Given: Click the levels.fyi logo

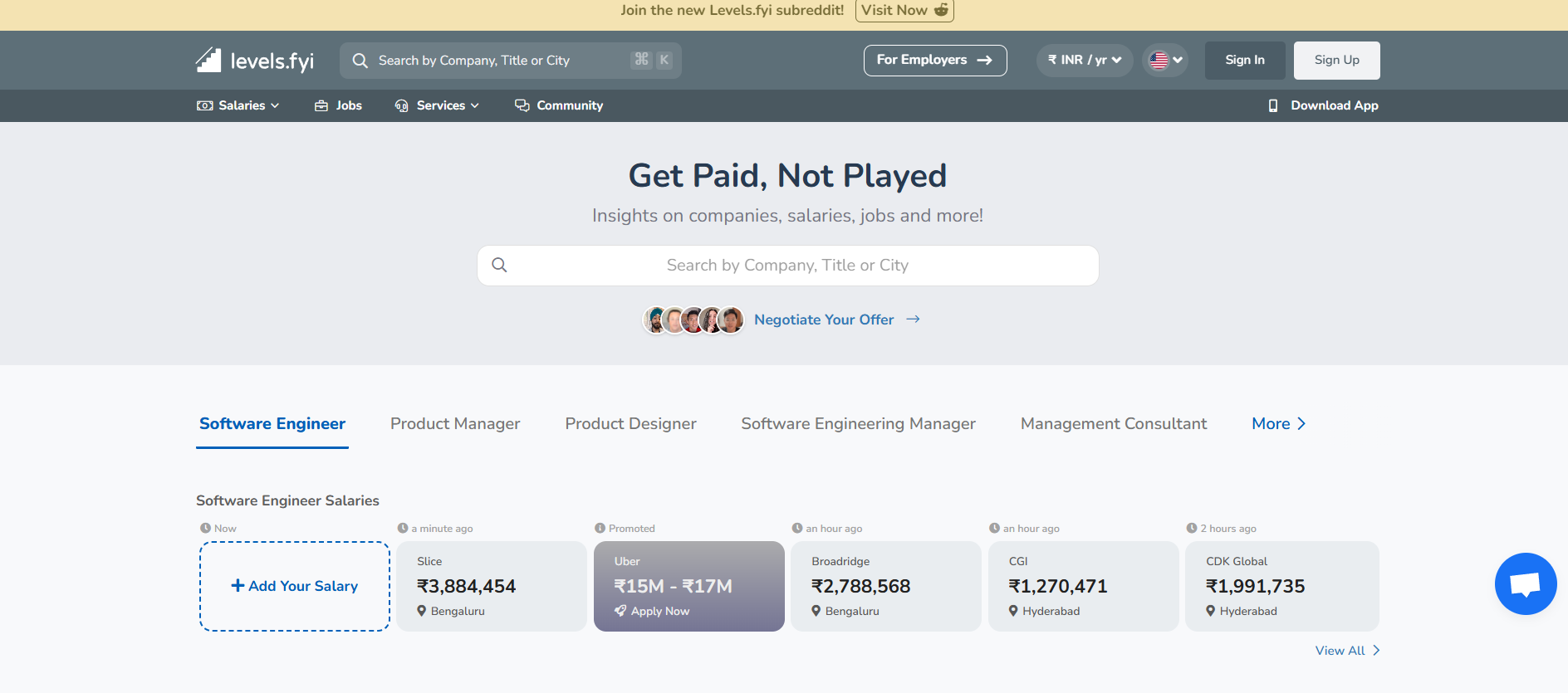Looking at the screenshot, I should tap(255, 60).
